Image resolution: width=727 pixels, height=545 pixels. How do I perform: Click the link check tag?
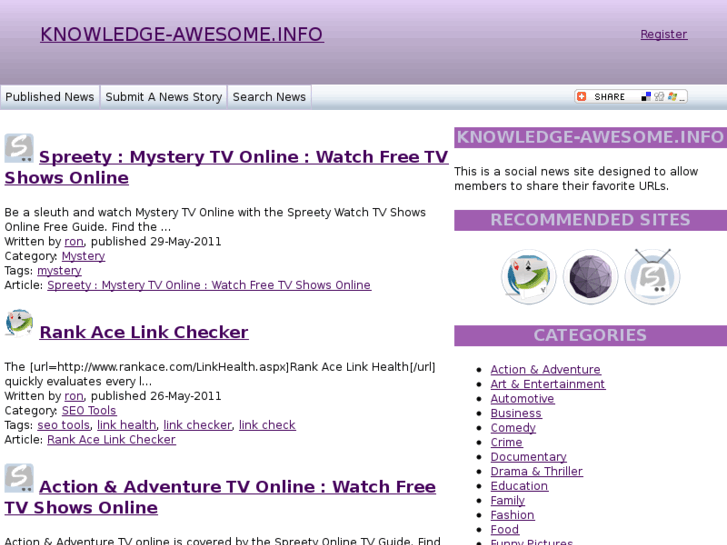267,425
